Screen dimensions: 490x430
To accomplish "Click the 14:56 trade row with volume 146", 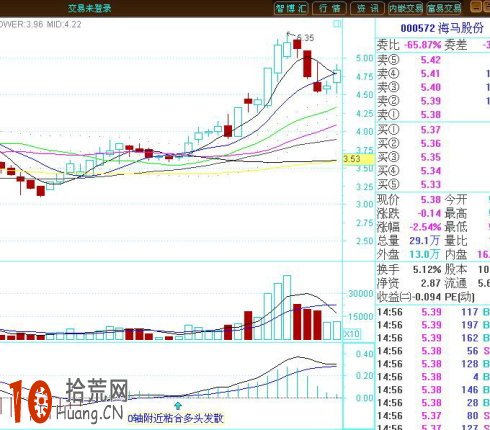I will (x=433, y=390).
